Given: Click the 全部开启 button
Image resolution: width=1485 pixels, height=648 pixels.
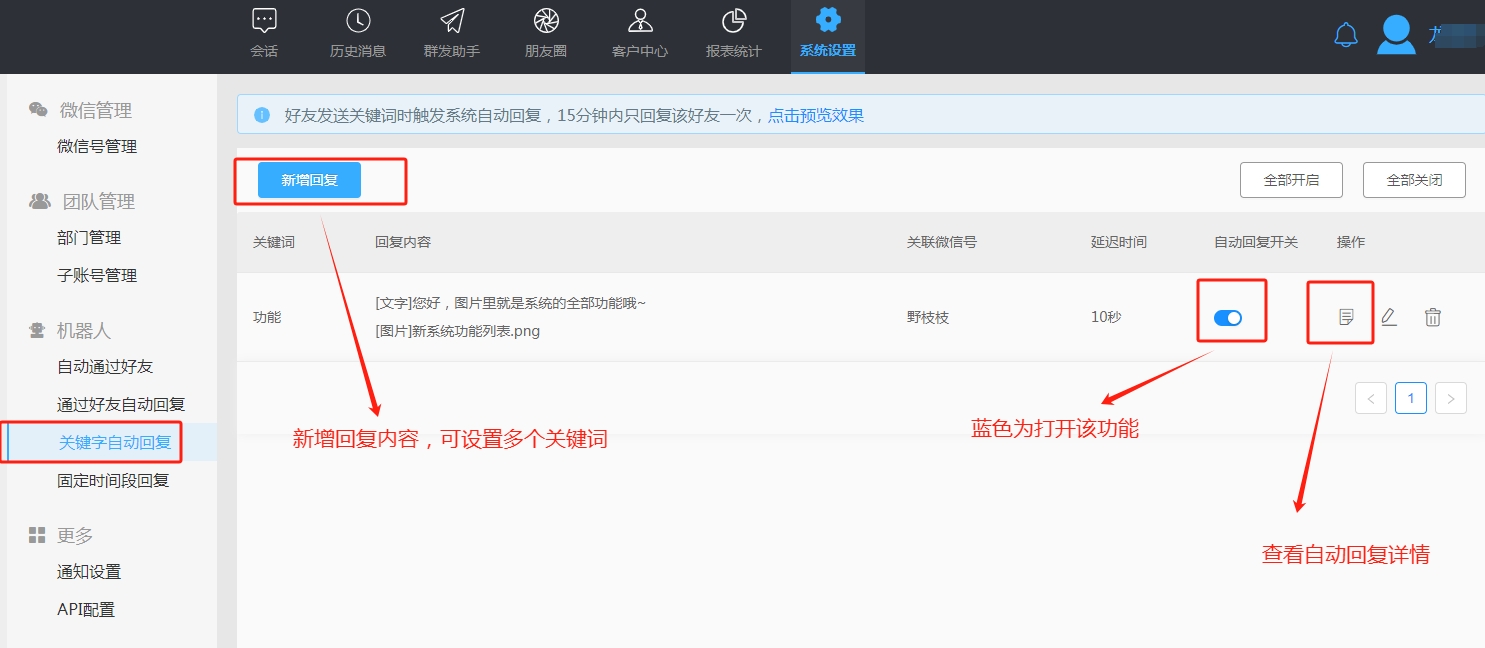Looking at the screenshot, I should pos(1291,180).
